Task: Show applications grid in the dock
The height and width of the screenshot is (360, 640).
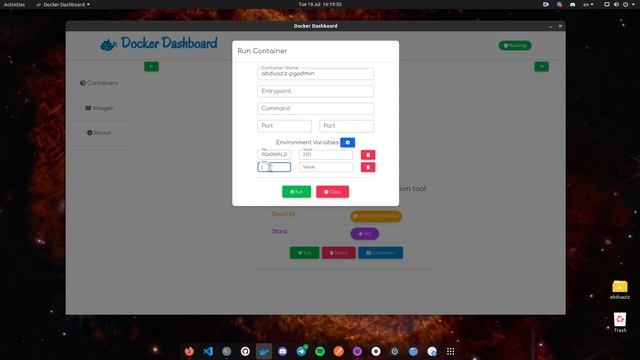Action: (x=451, y=351)
